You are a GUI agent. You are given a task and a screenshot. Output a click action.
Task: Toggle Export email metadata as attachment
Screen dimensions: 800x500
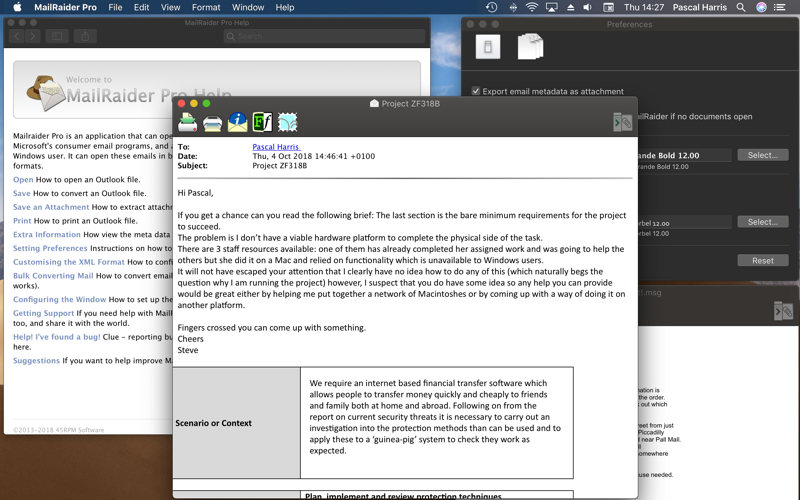(476, 91)
